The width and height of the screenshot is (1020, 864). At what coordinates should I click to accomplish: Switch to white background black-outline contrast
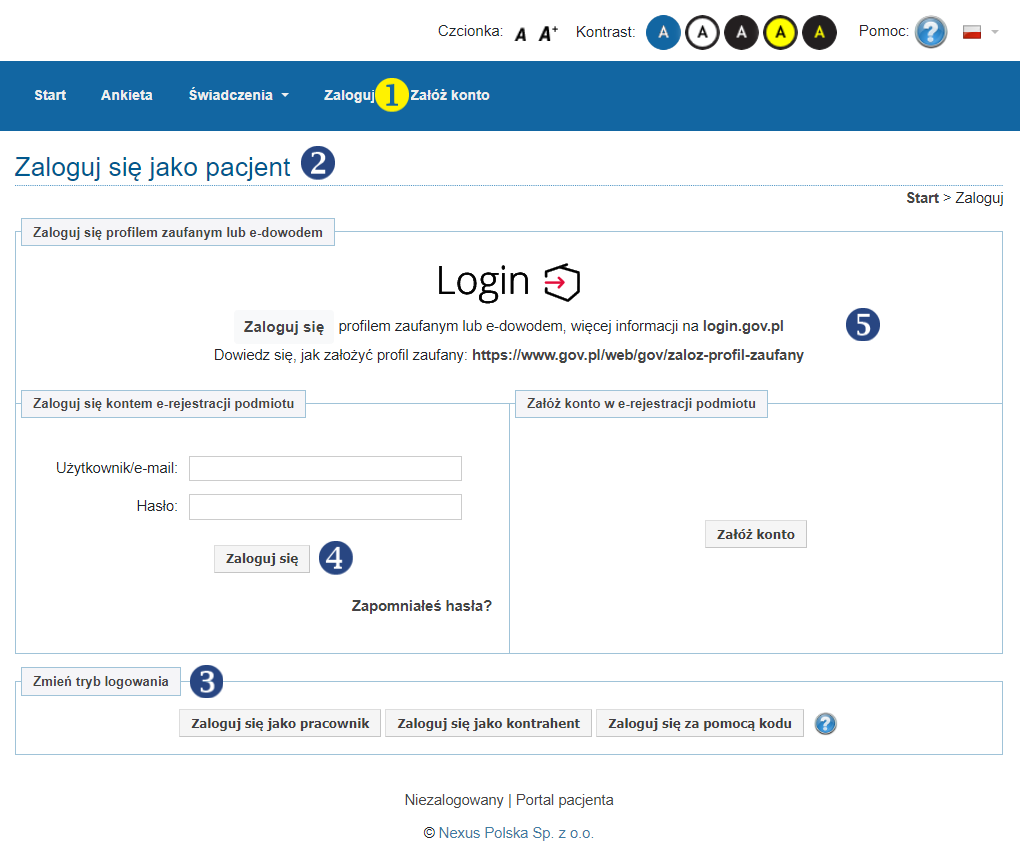[x=702, y=33]
